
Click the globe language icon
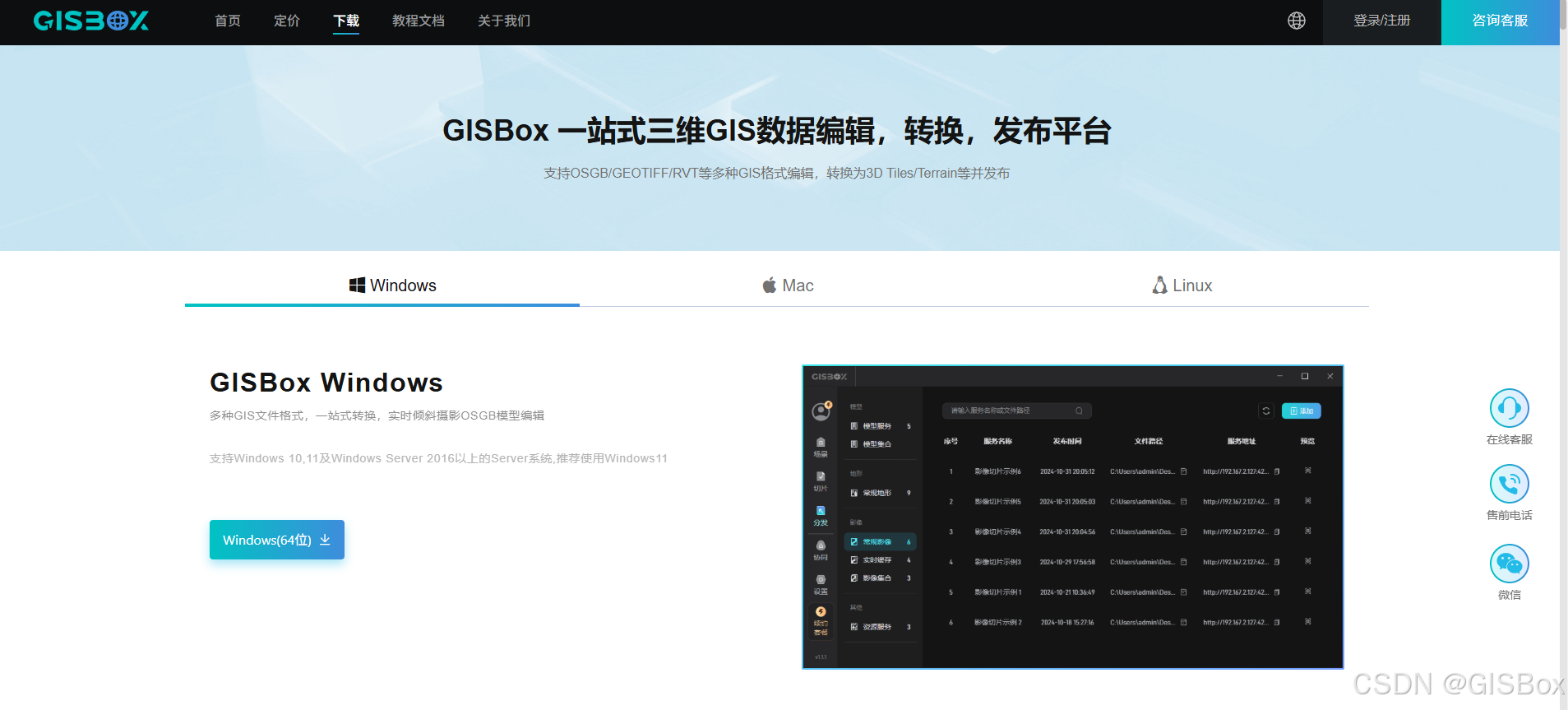coord(1297,21)
